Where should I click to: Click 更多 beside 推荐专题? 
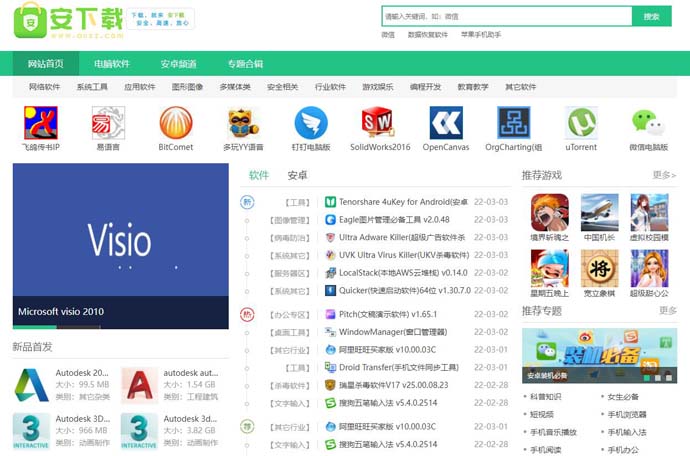tap(668, 311)
